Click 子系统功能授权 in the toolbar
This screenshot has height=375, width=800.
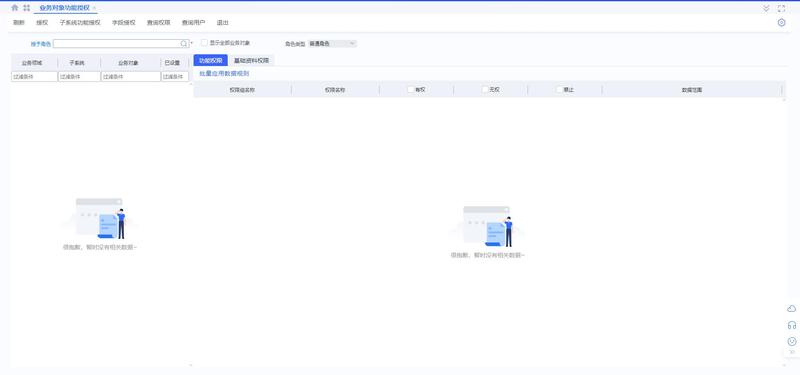pyautogui.click(x=80, y=23)
